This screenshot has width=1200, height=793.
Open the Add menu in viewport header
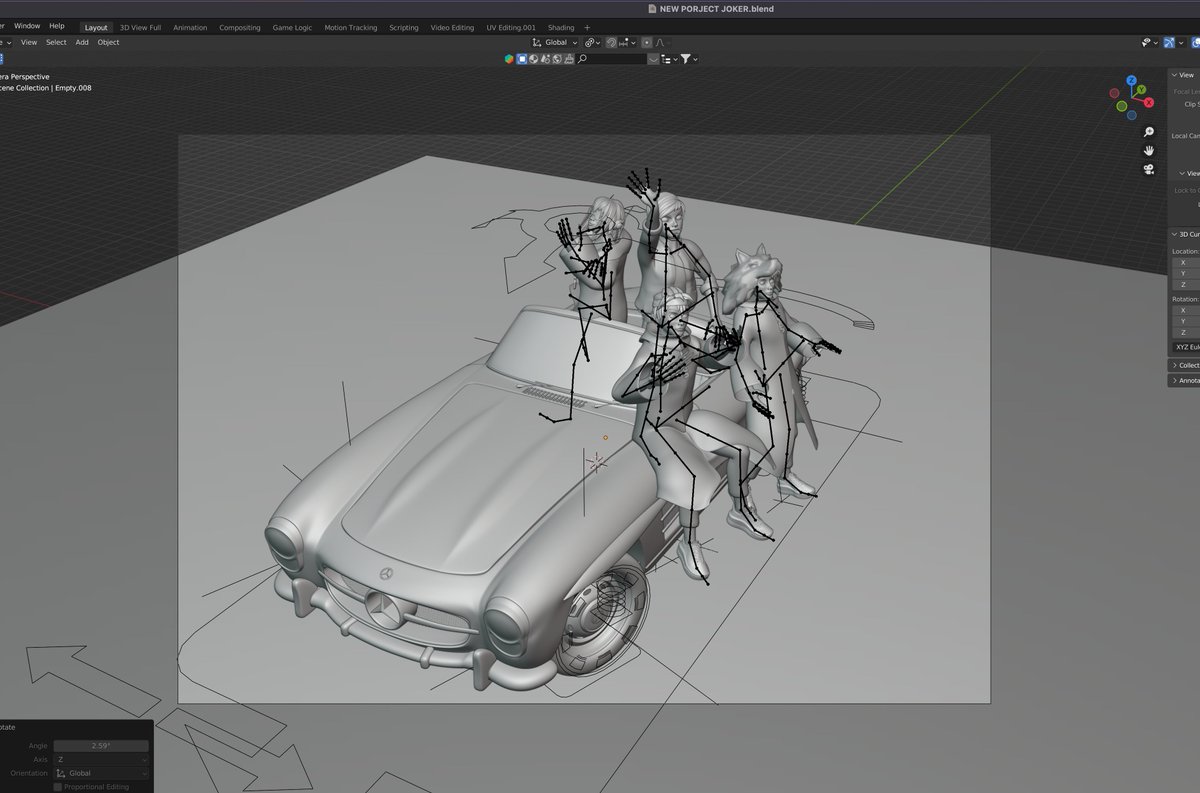82,42
